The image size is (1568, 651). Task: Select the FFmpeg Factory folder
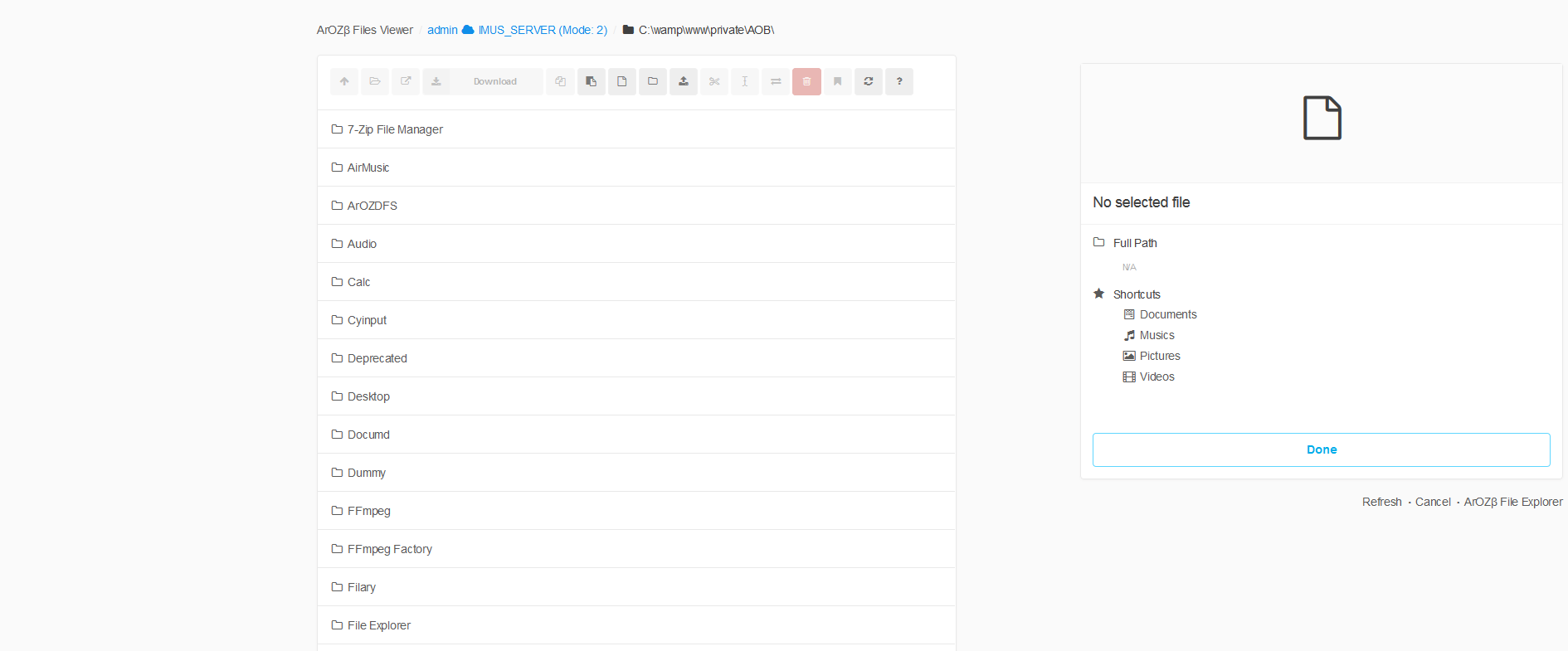[x=389, y=549]
